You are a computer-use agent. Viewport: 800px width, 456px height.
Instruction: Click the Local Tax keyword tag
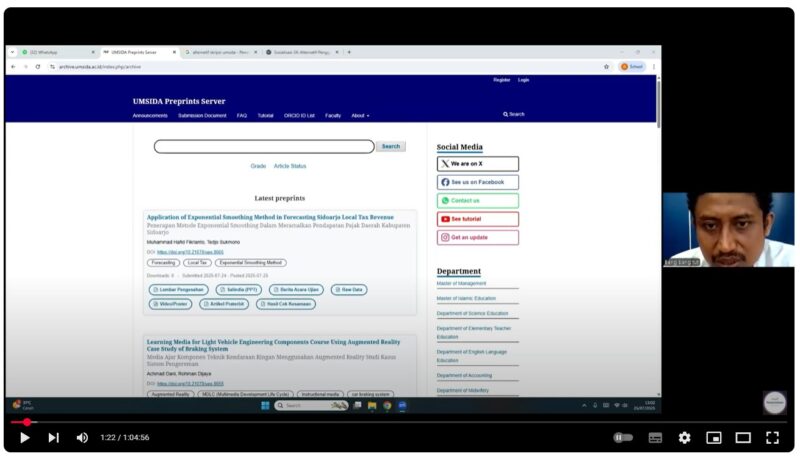197,263
